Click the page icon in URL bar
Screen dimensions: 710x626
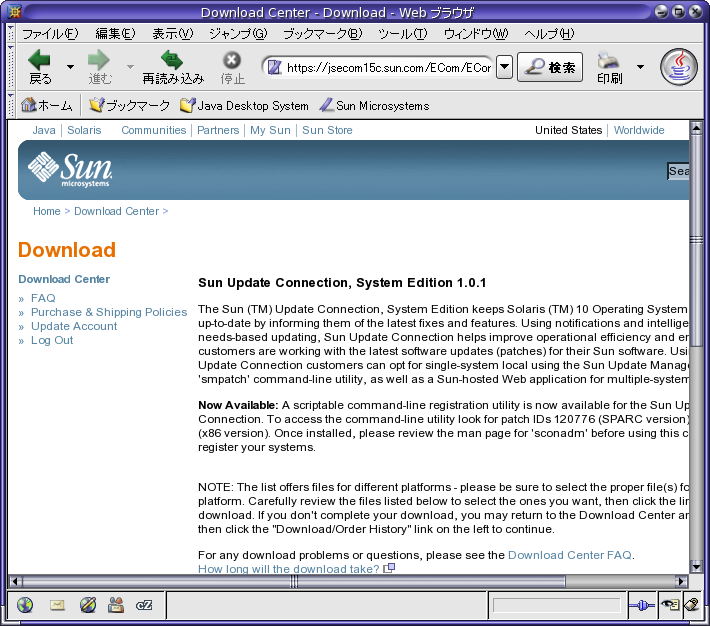tap(274, 67)
